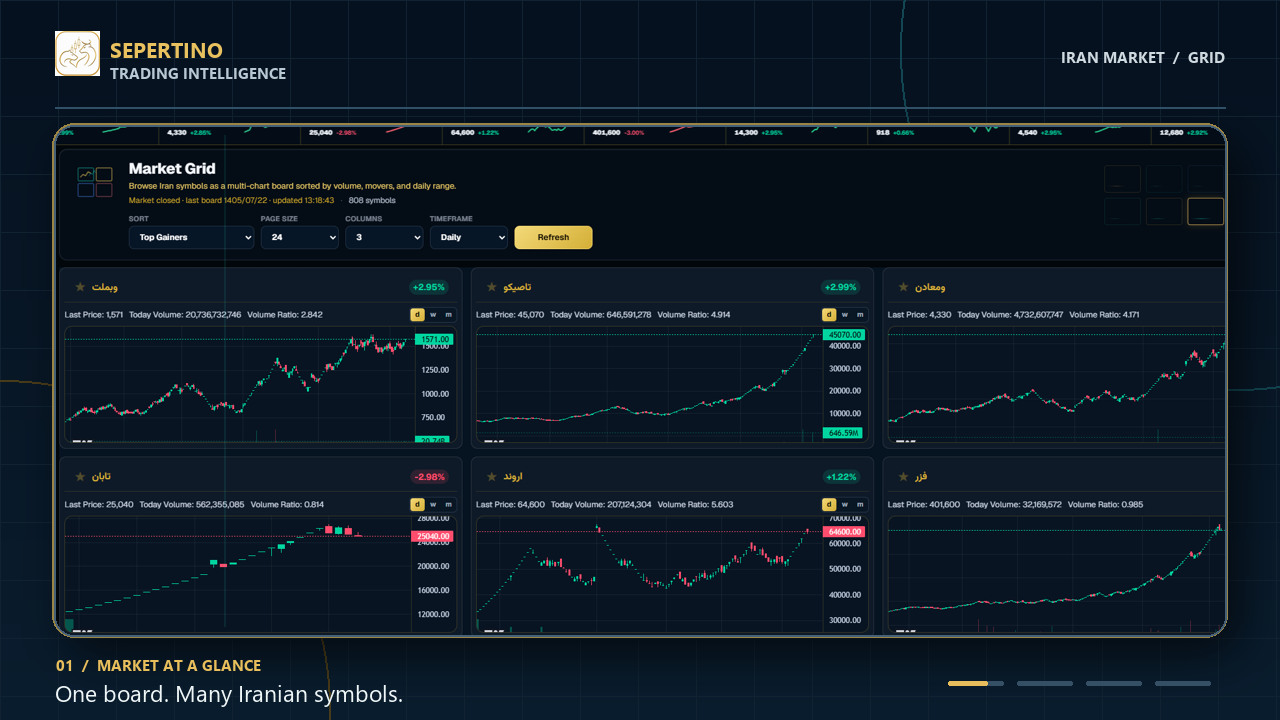Click the '808 symbols' count text
1280x720 pixels.
click(372, 200)
